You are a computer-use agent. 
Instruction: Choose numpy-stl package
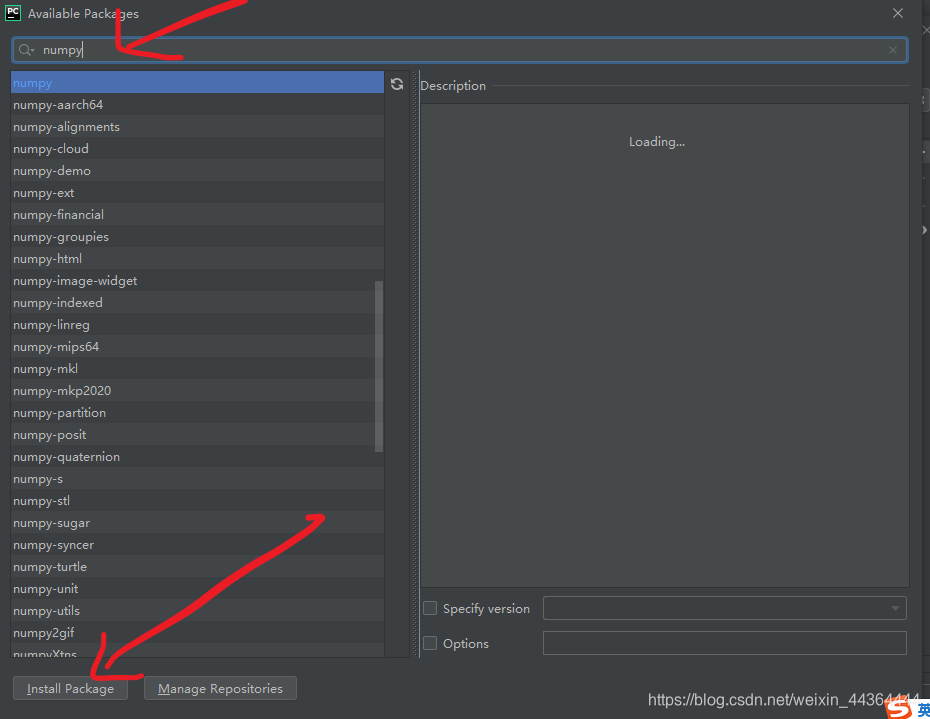(198, 501)
